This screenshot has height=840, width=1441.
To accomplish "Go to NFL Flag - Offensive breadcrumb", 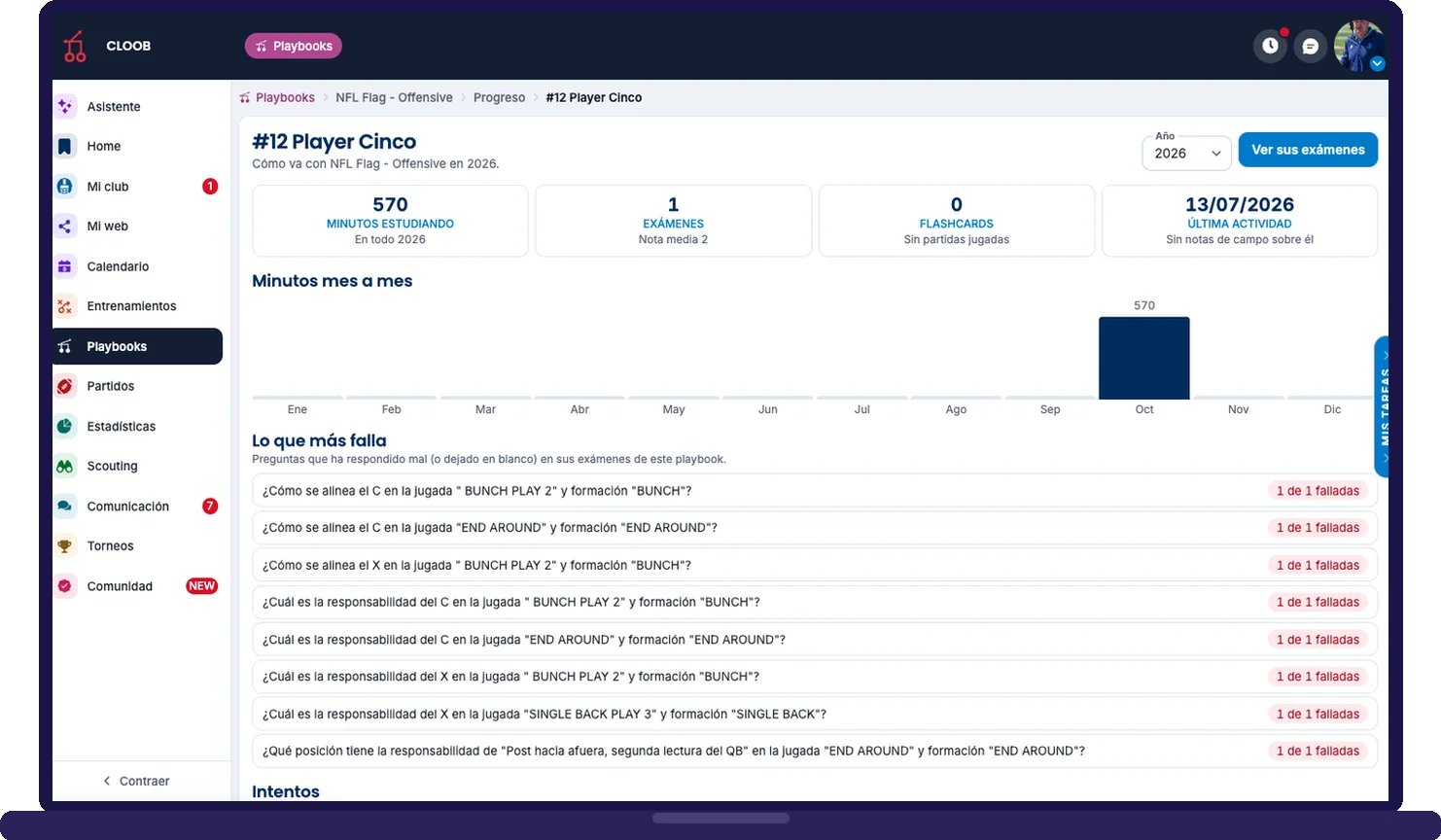I will (x=394, y=97).
